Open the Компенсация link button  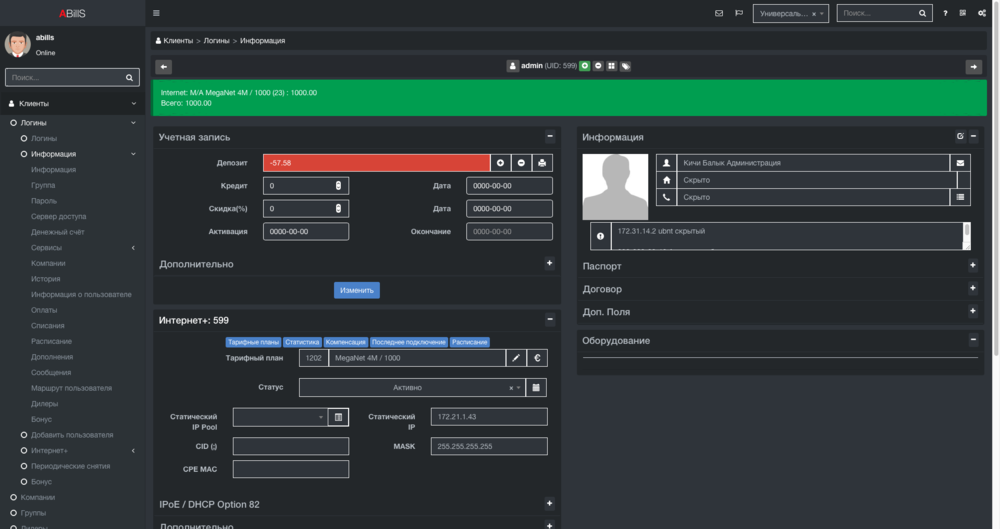click(x=346, y=342)
